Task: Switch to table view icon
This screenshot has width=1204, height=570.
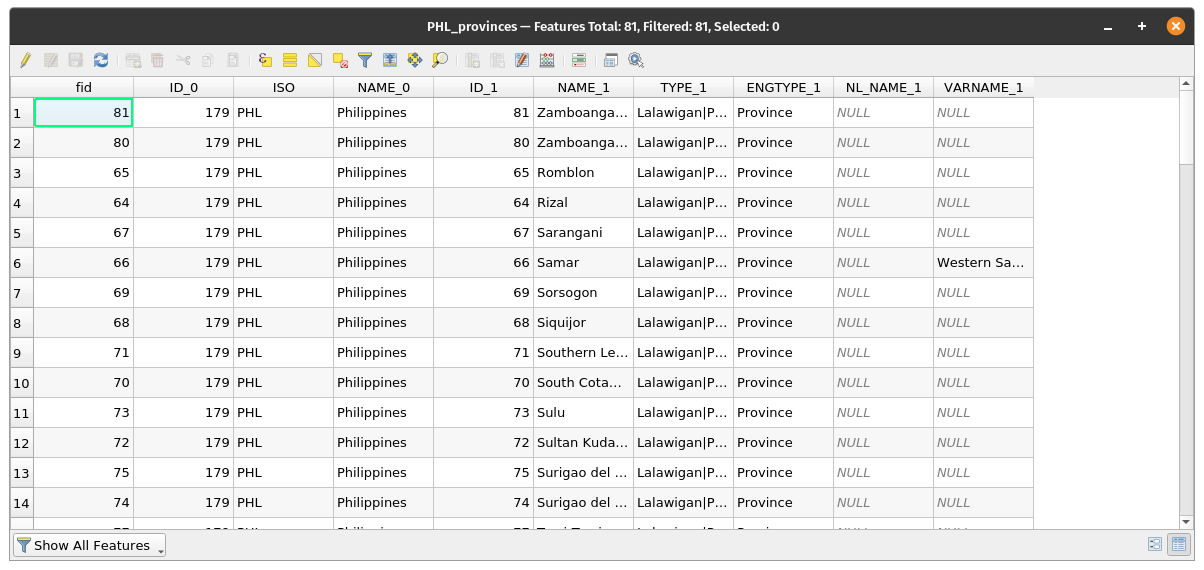Action: [1179, 545]
